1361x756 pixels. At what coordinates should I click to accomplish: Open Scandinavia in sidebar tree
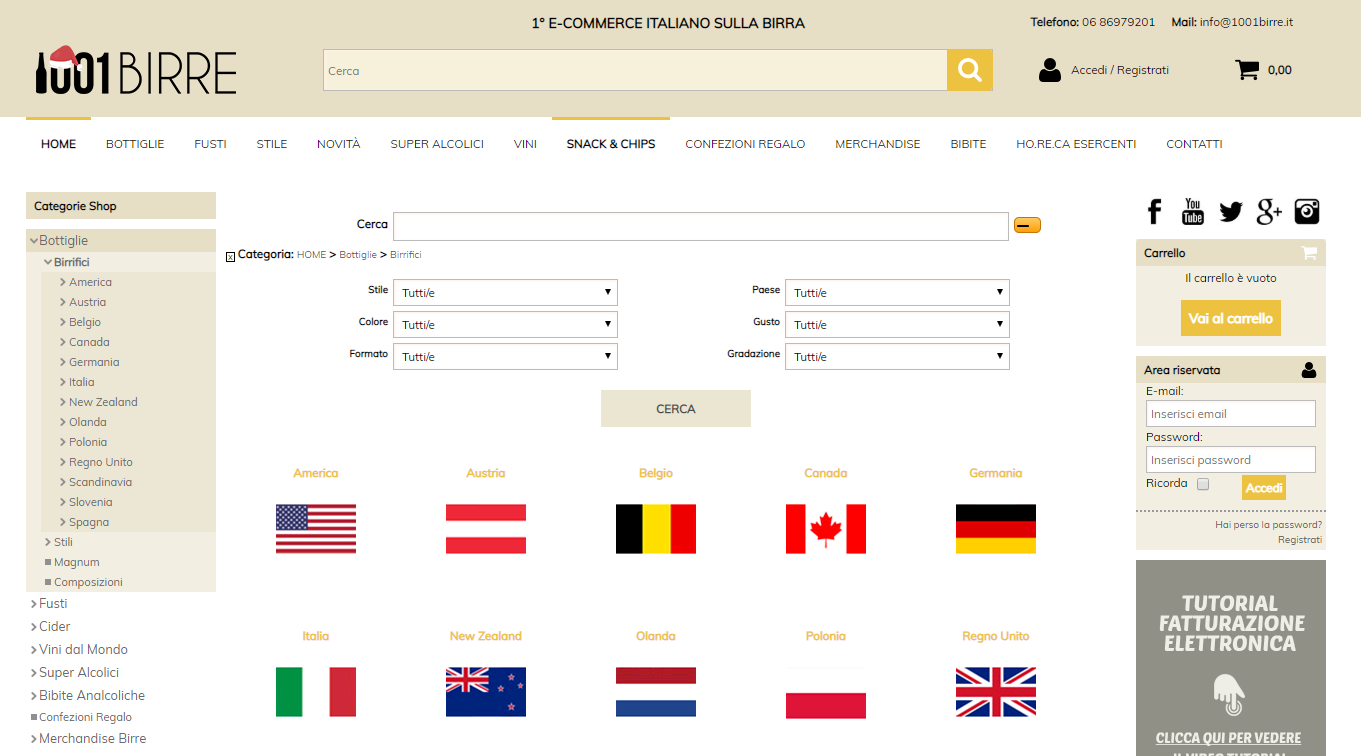pos(100,482)
